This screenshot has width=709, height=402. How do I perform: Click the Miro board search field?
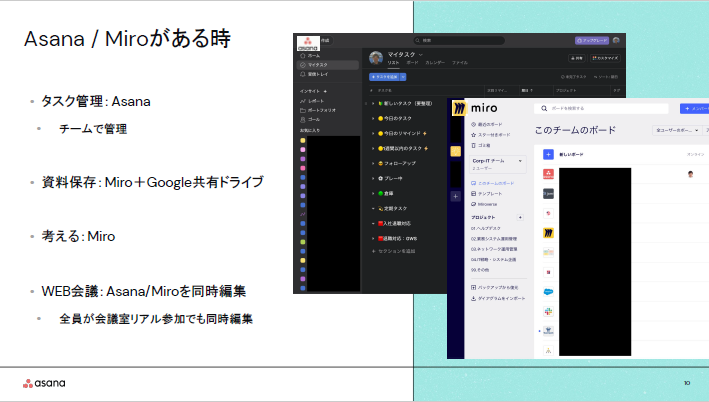[x=601, y=109]
